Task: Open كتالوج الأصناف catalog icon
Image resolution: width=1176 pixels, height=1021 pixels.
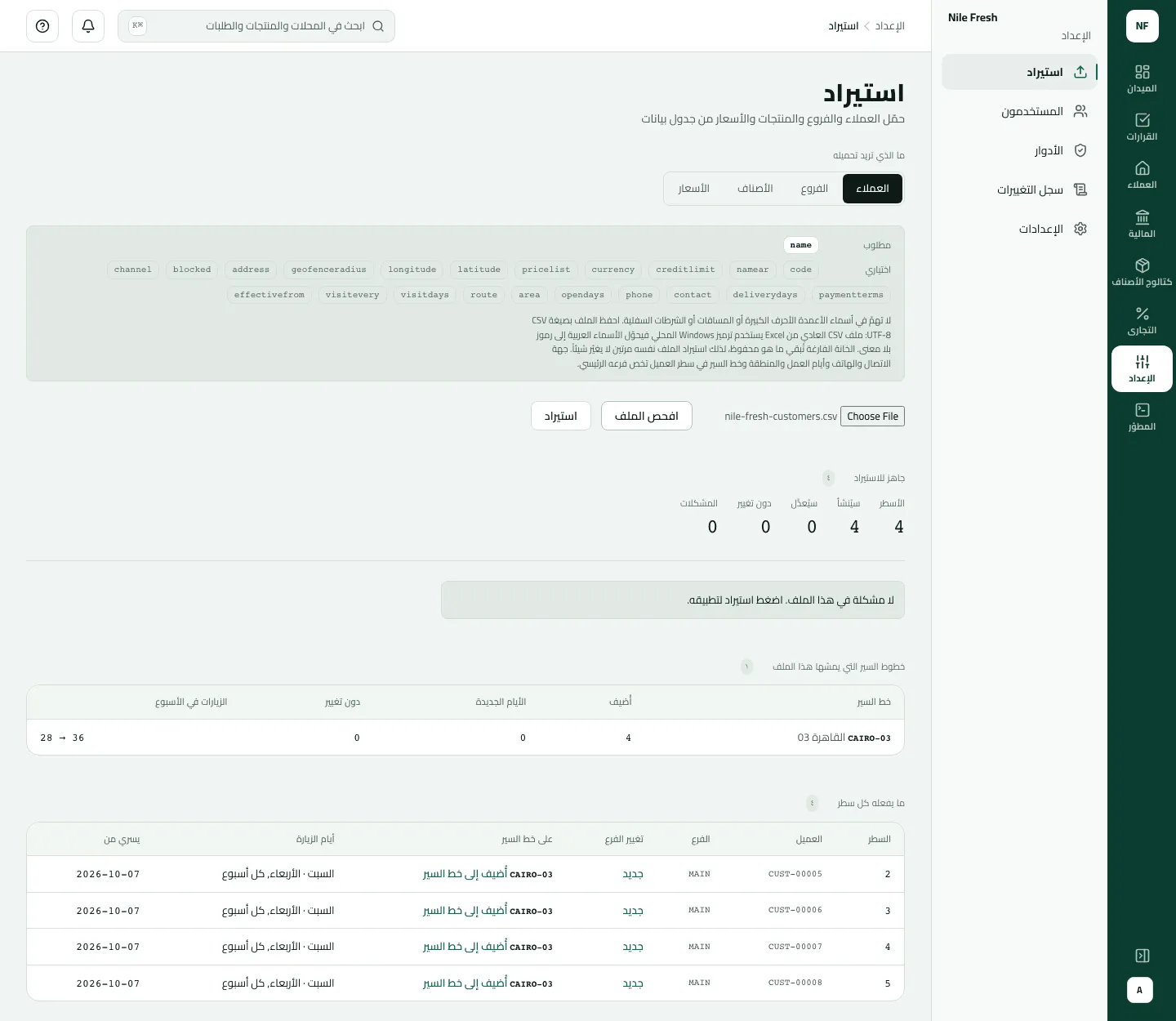Action: coord(1142,272)
